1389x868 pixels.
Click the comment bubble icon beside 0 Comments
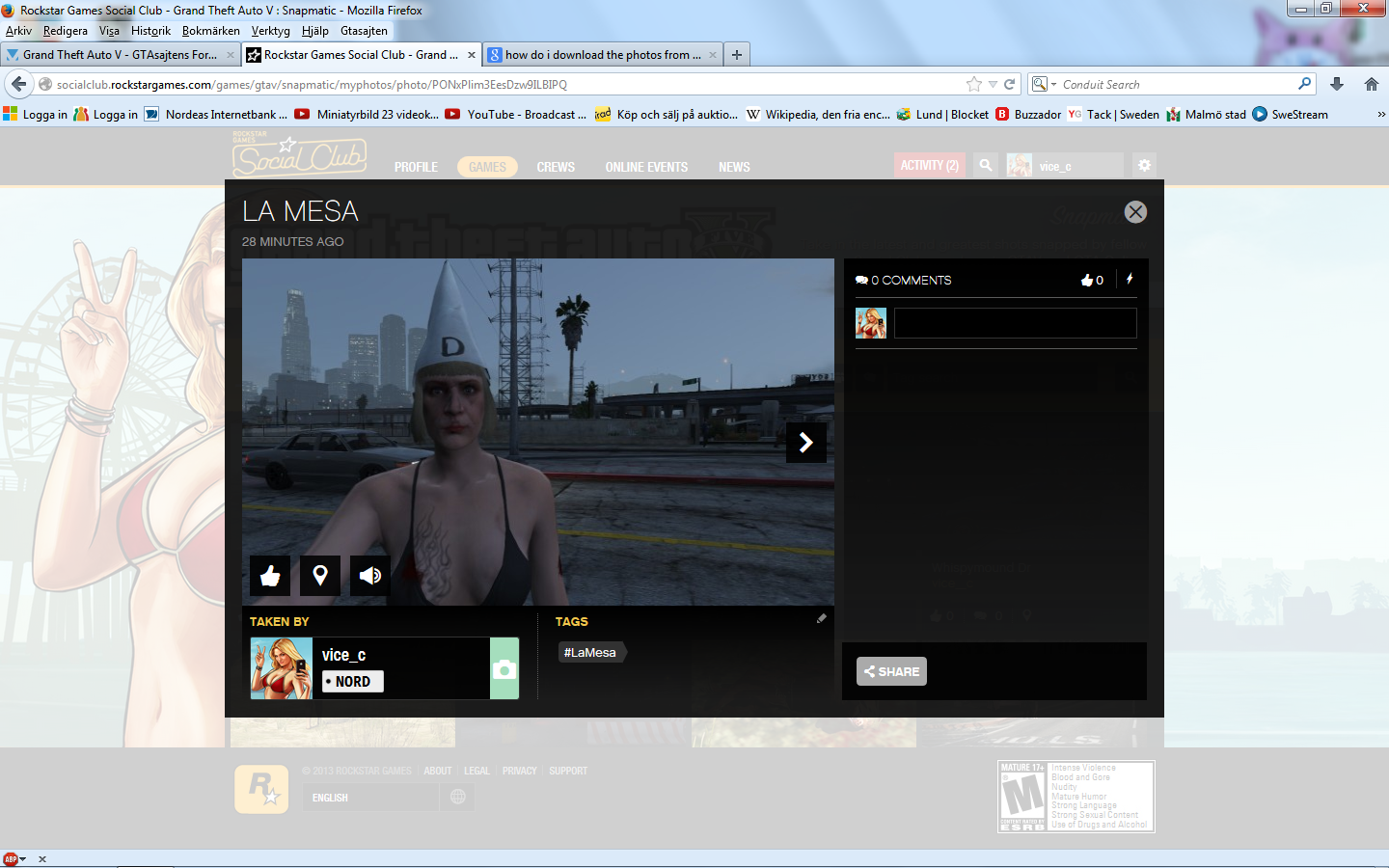[861, 281]
